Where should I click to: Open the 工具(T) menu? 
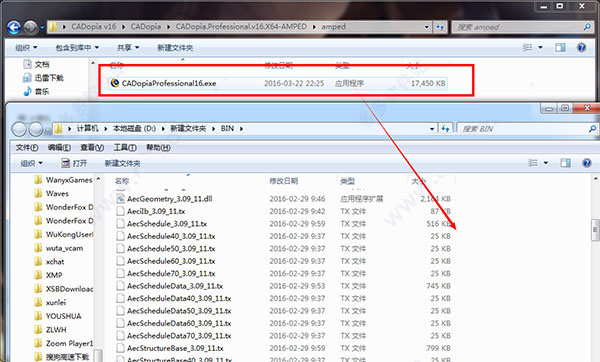pos(125,147)
